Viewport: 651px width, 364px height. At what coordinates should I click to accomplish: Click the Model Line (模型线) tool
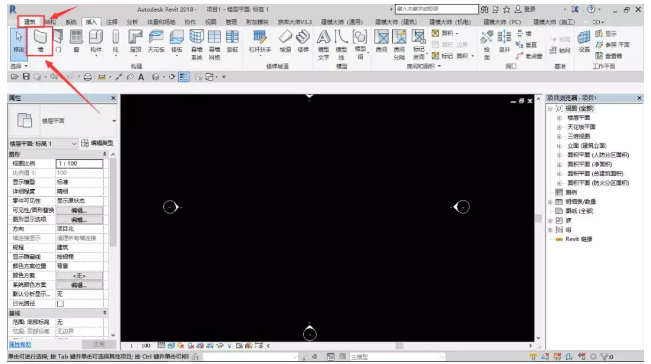coord(341,44)
